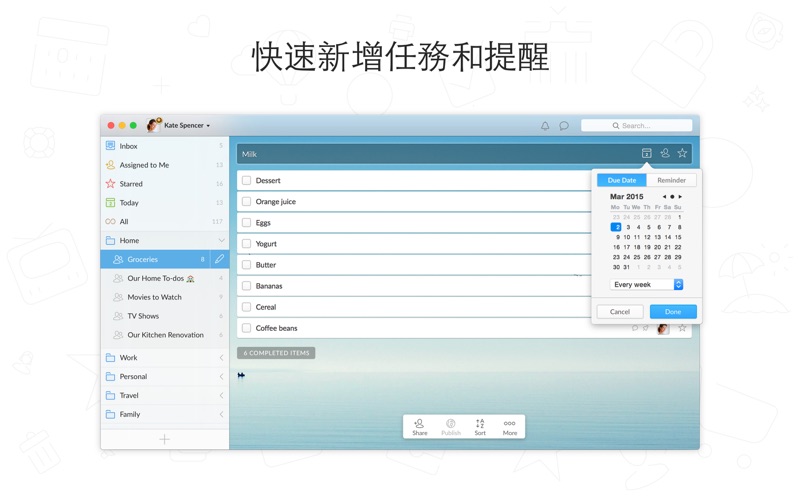Check off the Yogurt task
The width and height of the screenshot is (800, 500).
click(x=246, y=243)
